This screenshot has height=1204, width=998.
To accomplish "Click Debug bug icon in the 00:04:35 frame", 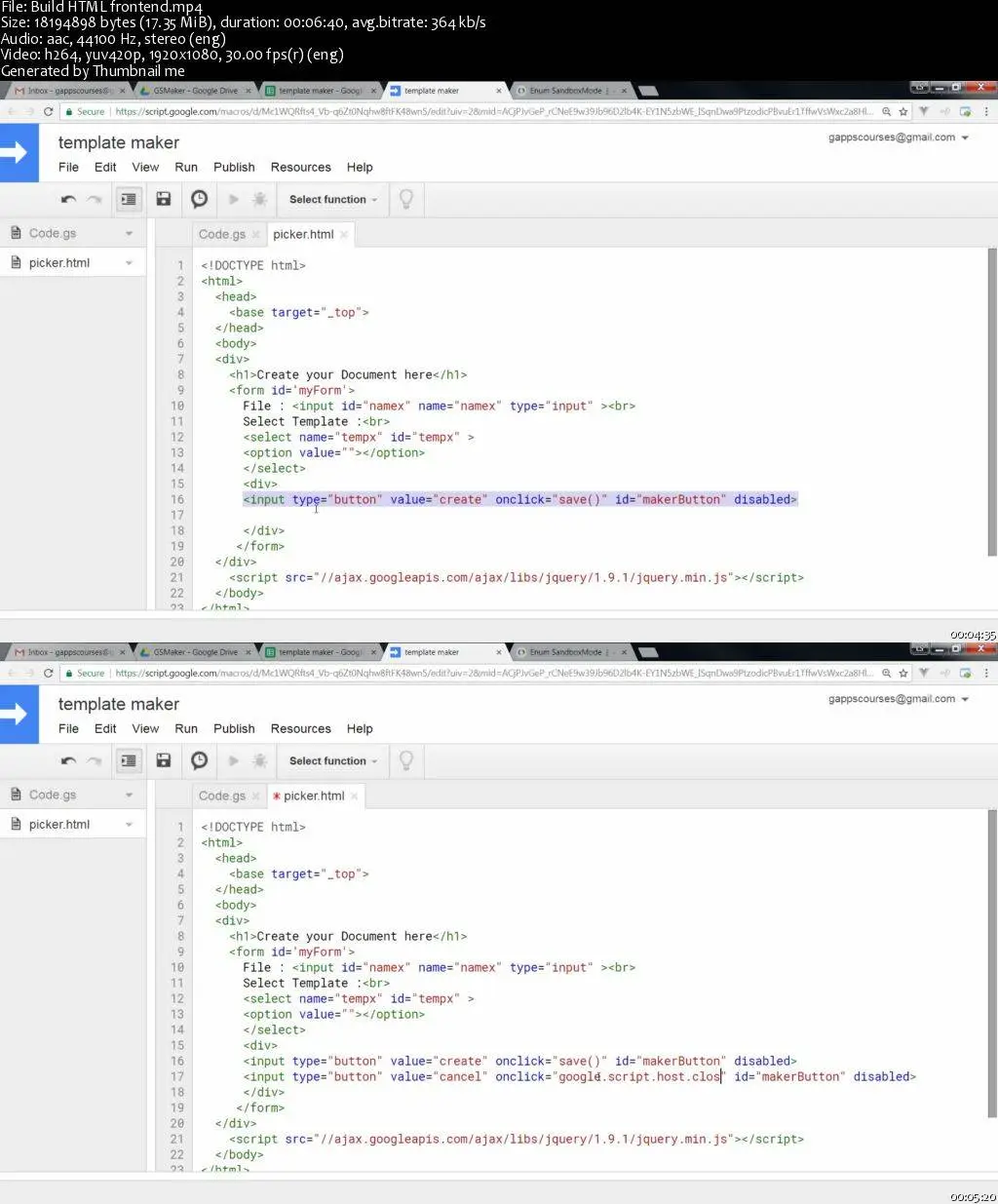I will tap(259, 199).
